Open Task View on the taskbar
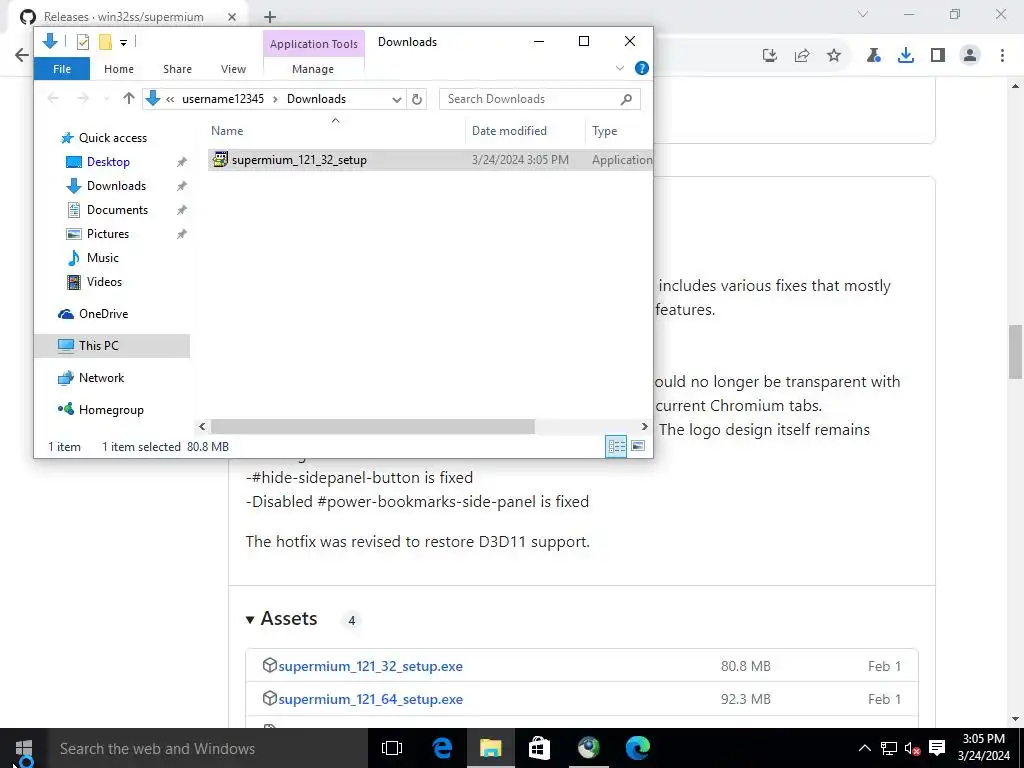Image resolution: width=1024 pixels, height=768 pixels. (392, 748)
